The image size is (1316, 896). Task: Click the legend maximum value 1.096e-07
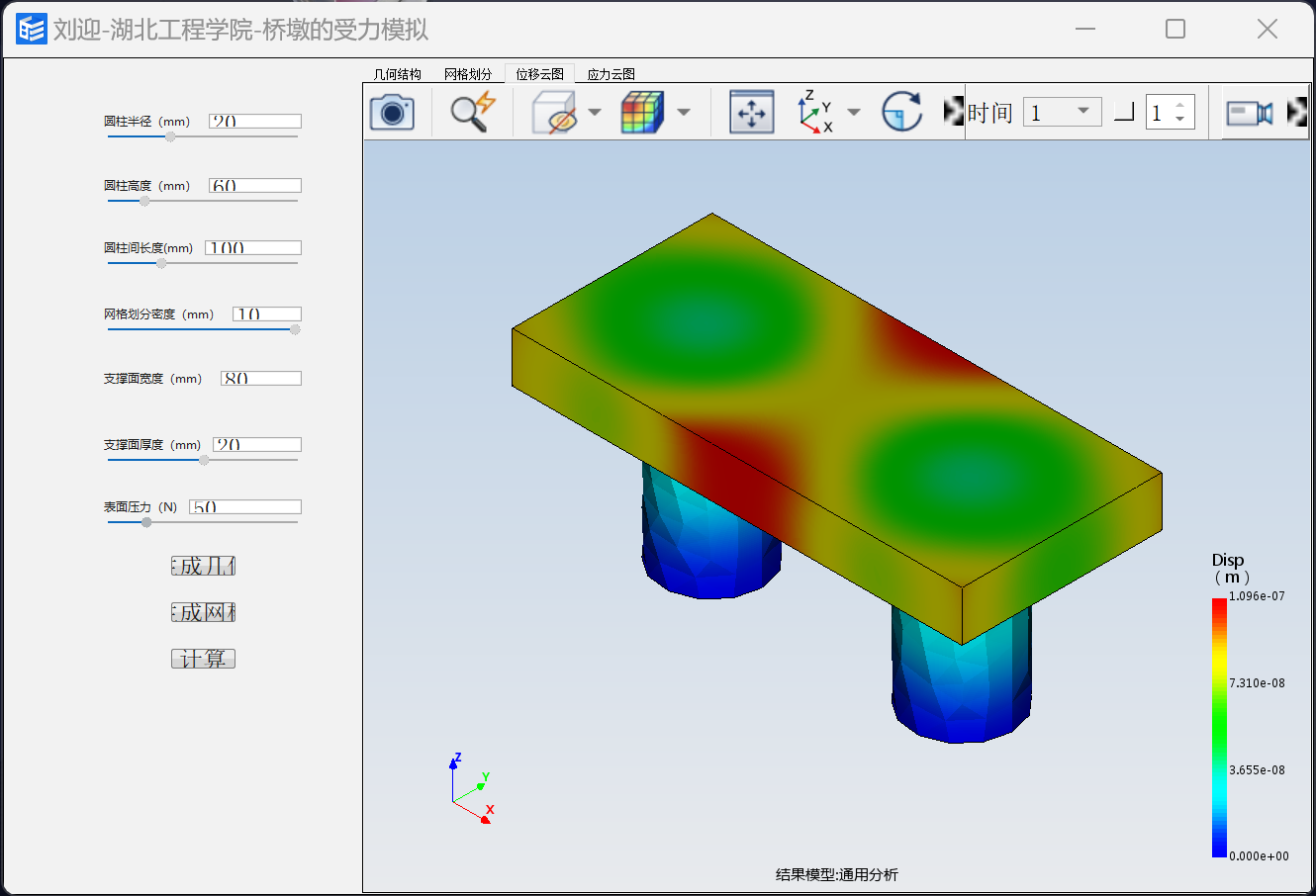tap(1257, 596)
